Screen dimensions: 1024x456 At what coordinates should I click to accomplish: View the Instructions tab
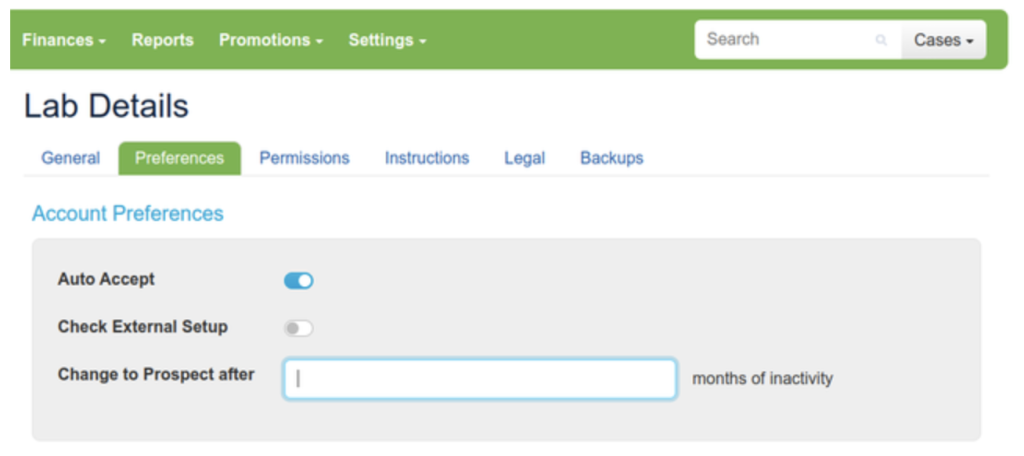point(427,158)
